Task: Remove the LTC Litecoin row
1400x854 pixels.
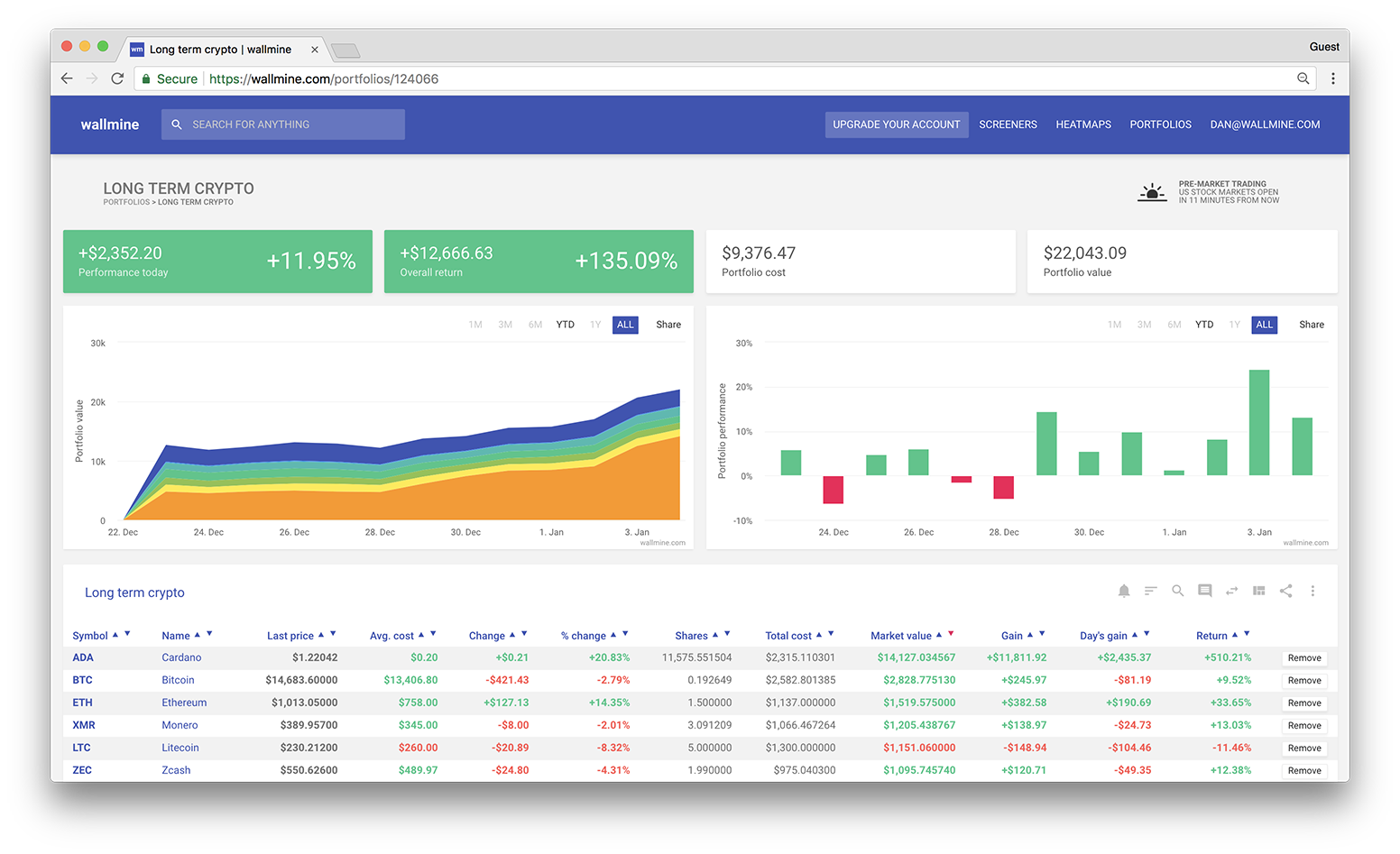Action: click(x=1304, y=748)
